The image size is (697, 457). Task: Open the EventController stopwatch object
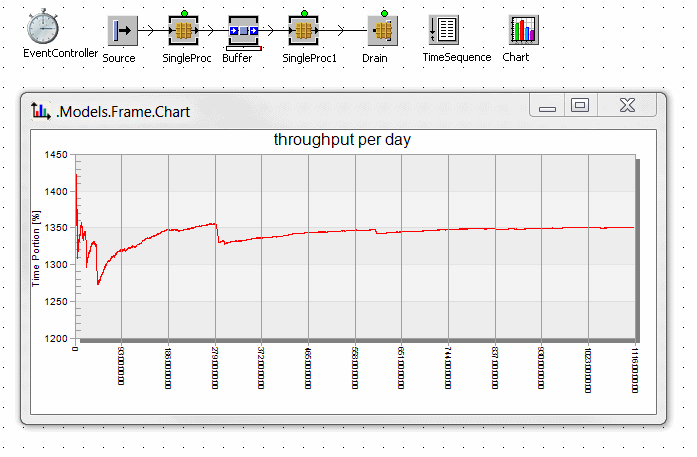[45, 28]
